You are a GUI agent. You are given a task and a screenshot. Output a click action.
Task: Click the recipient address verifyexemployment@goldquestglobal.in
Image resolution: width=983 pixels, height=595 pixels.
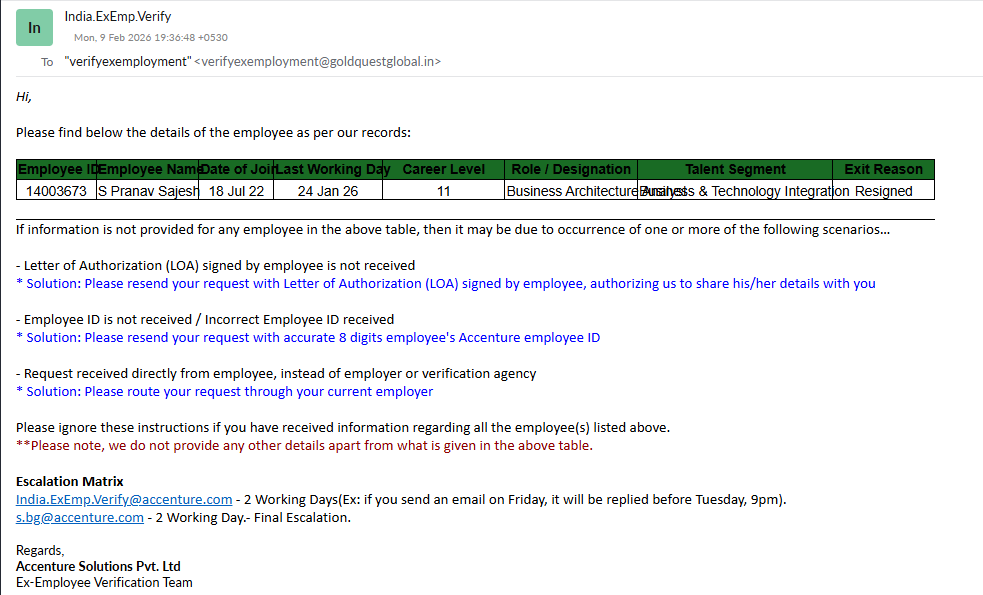click(x=317, y=61)
